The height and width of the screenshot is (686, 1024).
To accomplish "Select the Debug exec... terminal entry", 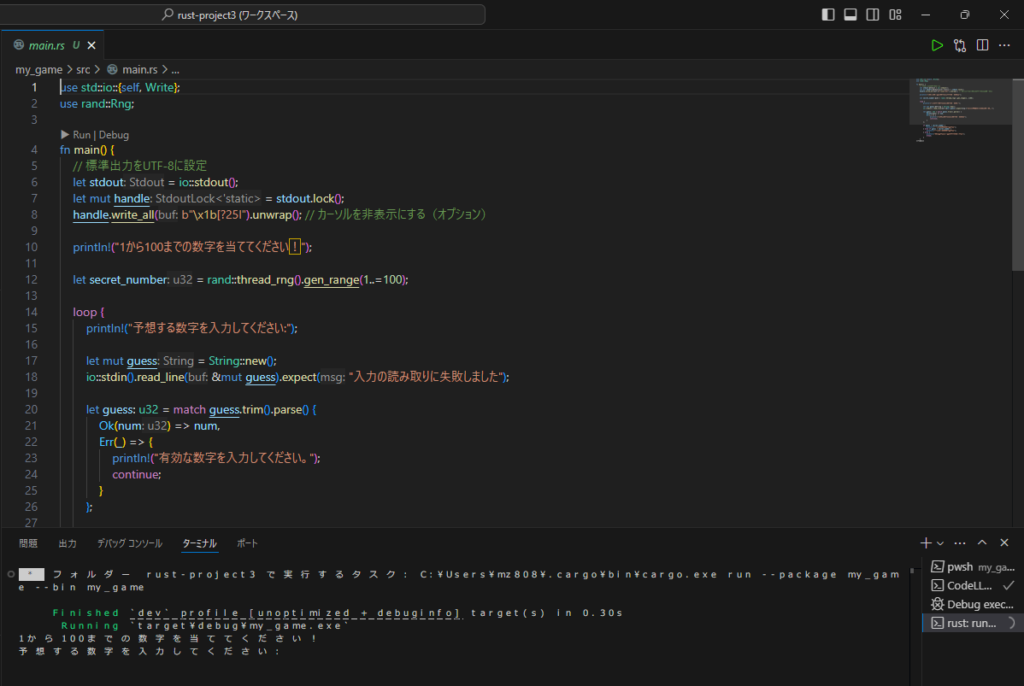I will point(972,604).
